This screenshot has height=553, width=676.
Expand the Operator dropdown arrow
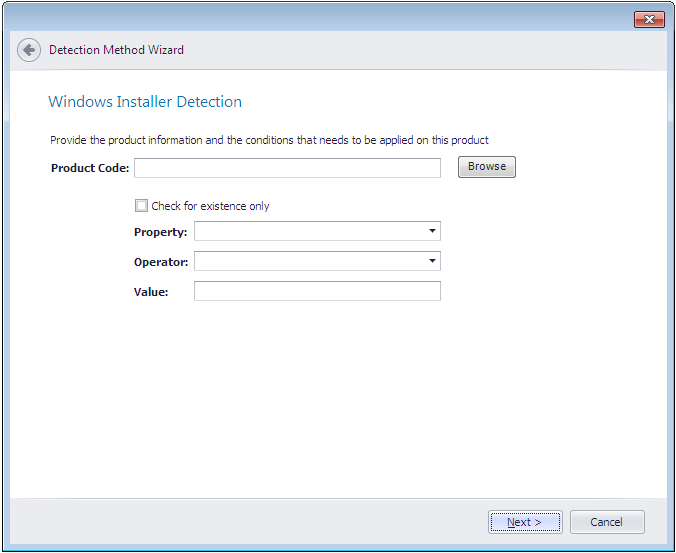(432, 262)
